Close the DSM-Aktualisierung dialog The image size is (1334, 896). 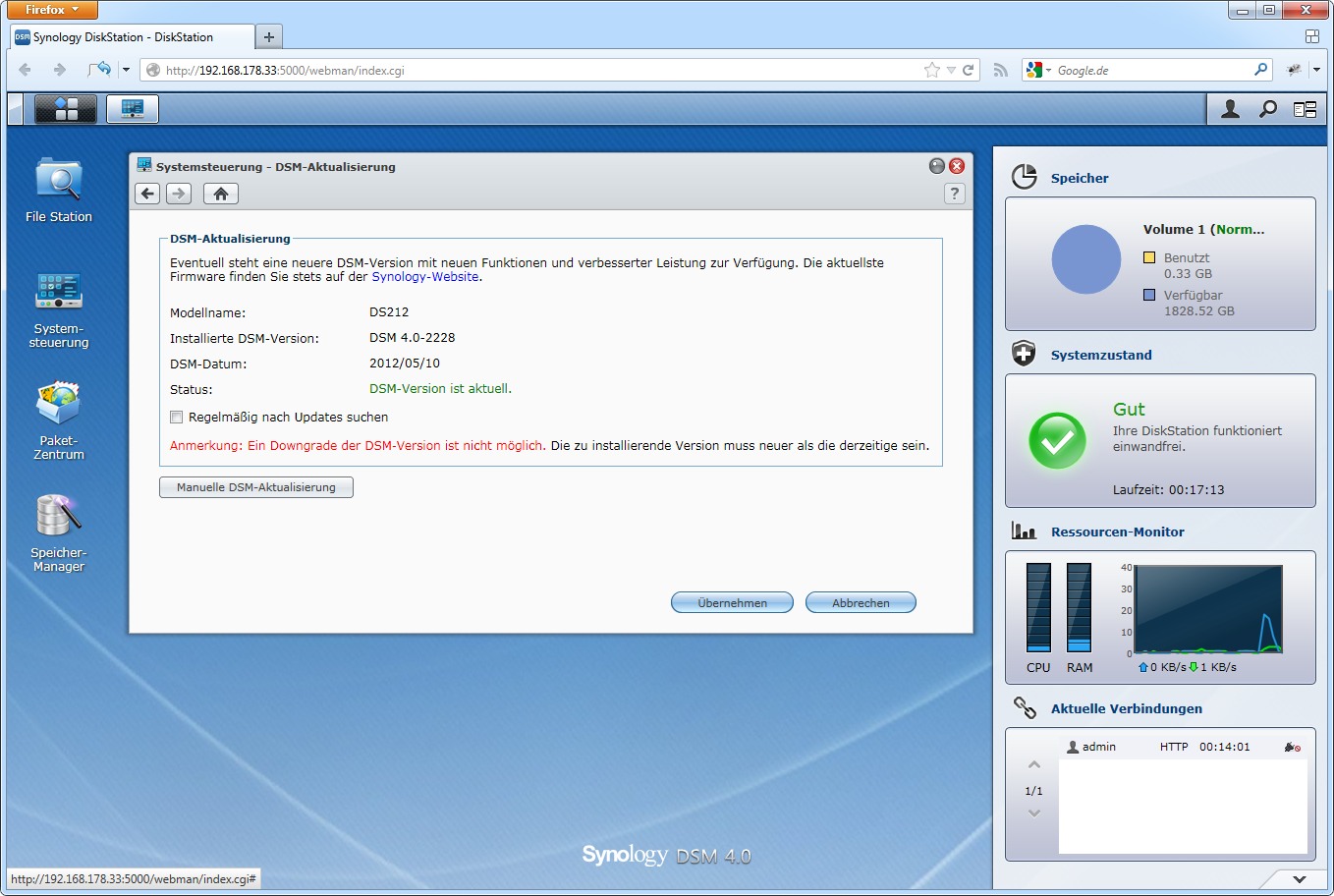(x=957, y=166)
